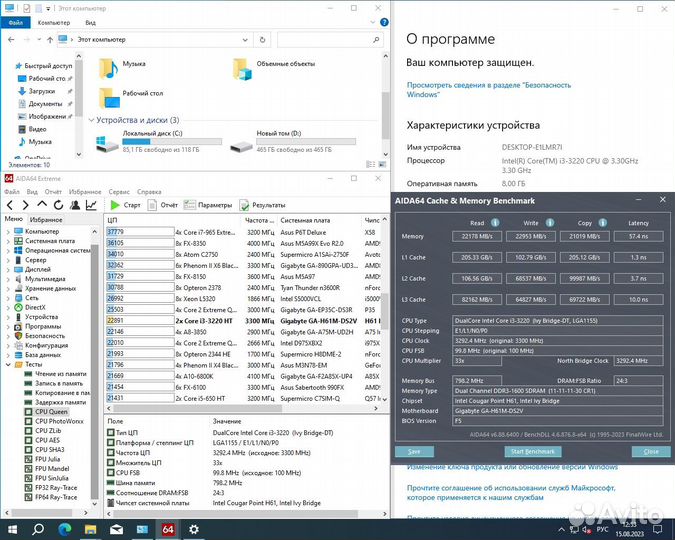The height and width of the screenshot is (540, 675).
Task: Open AIDA64 graph chart icon
Action: pyautogui.click(x=91, y=205)
